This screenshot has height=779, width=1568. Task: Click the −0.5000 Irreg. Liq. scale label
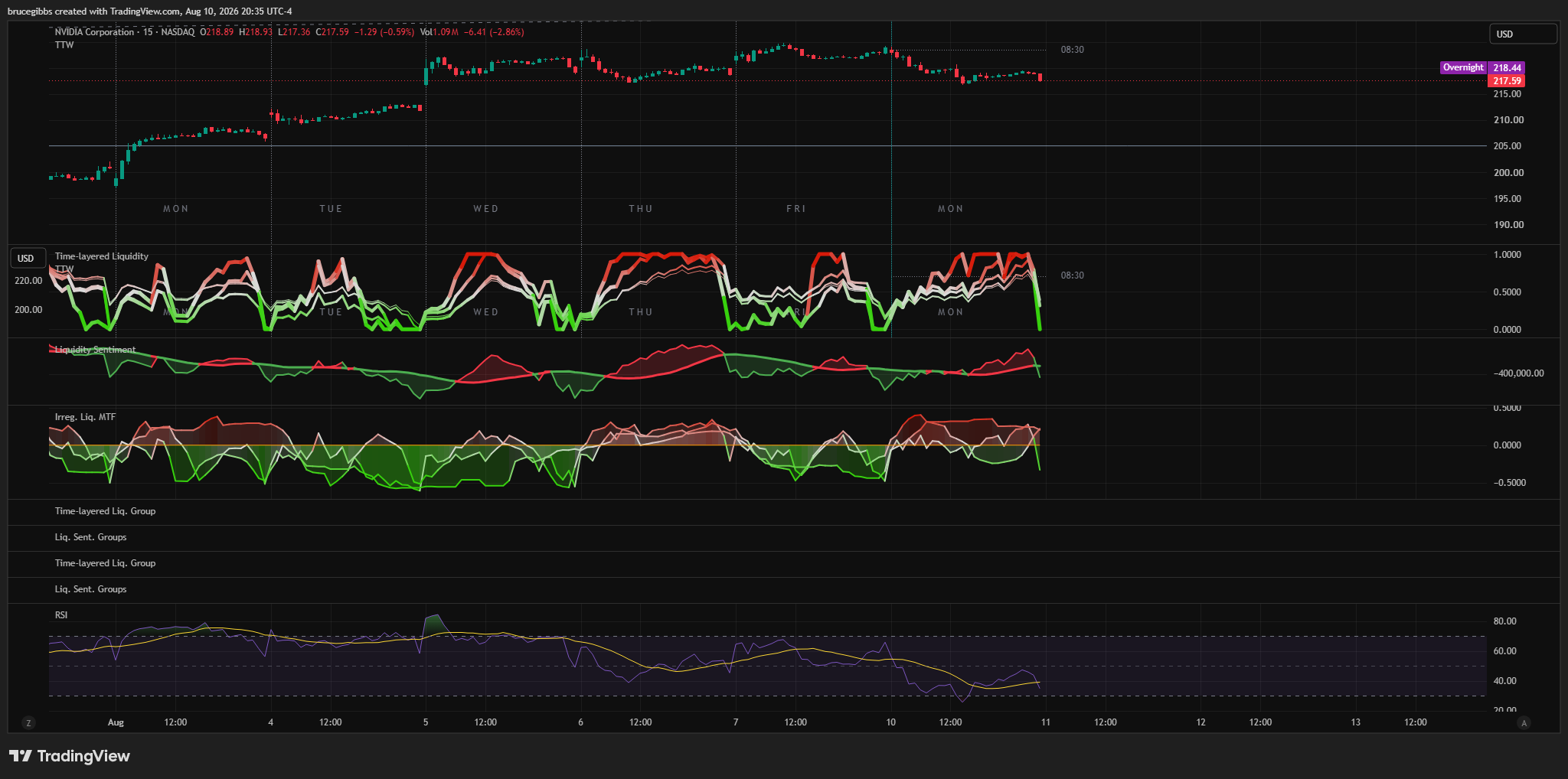pos(1509,483)
